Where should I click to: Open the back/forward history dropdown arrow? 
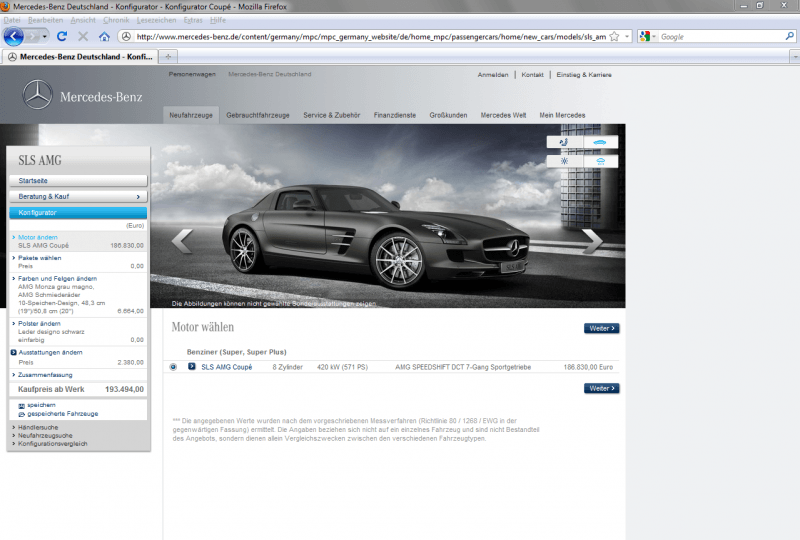tap(44, 36)
